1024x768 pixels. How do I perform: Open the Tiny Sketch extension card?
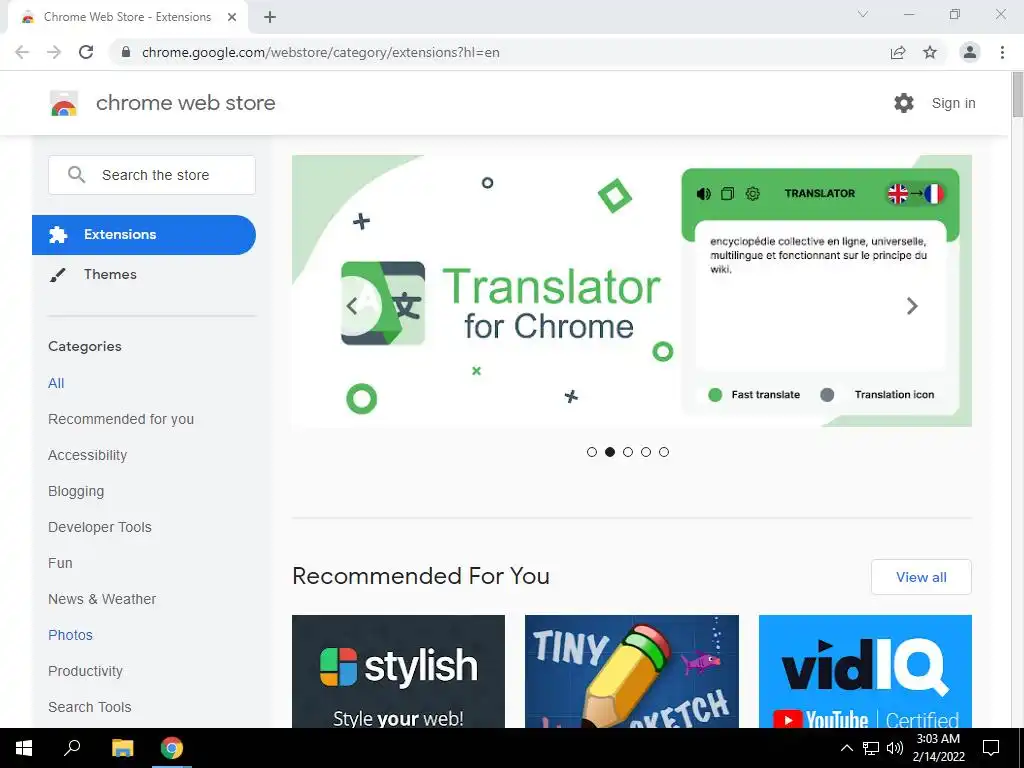[632, 671]
